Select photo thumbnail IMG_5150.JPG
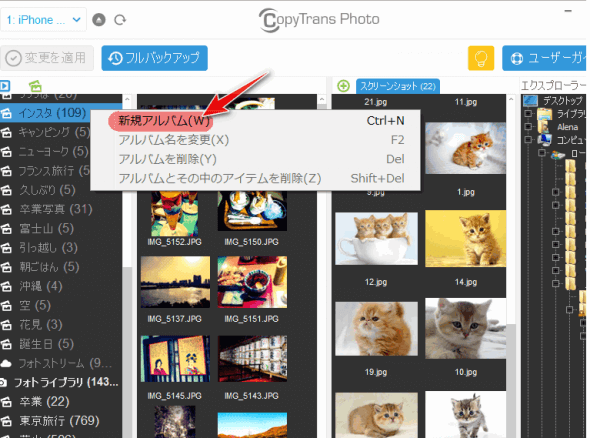Image resolution: width=590 pixels, height=438 pixels. [x=252, y=211]
